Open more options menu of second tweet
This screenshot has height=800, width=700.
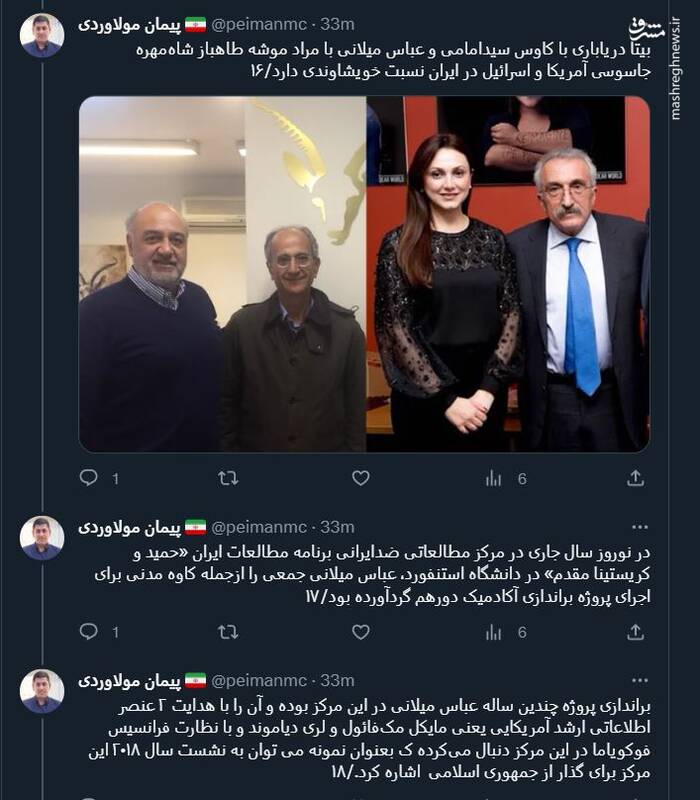(x=639, y=527)
